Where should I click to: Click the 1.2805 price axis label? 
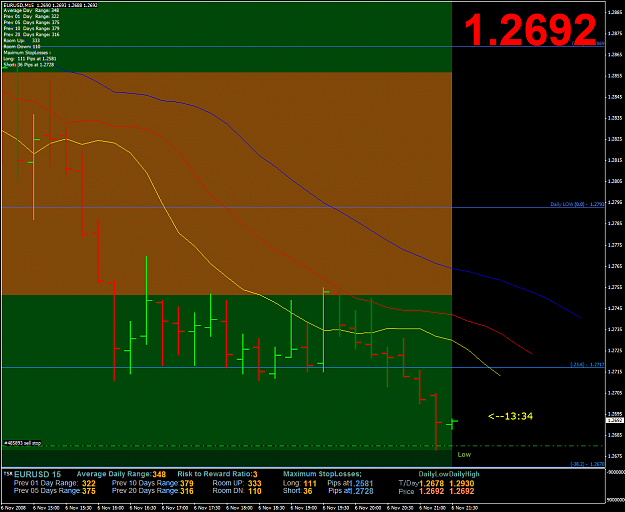(x=615, y=181)
